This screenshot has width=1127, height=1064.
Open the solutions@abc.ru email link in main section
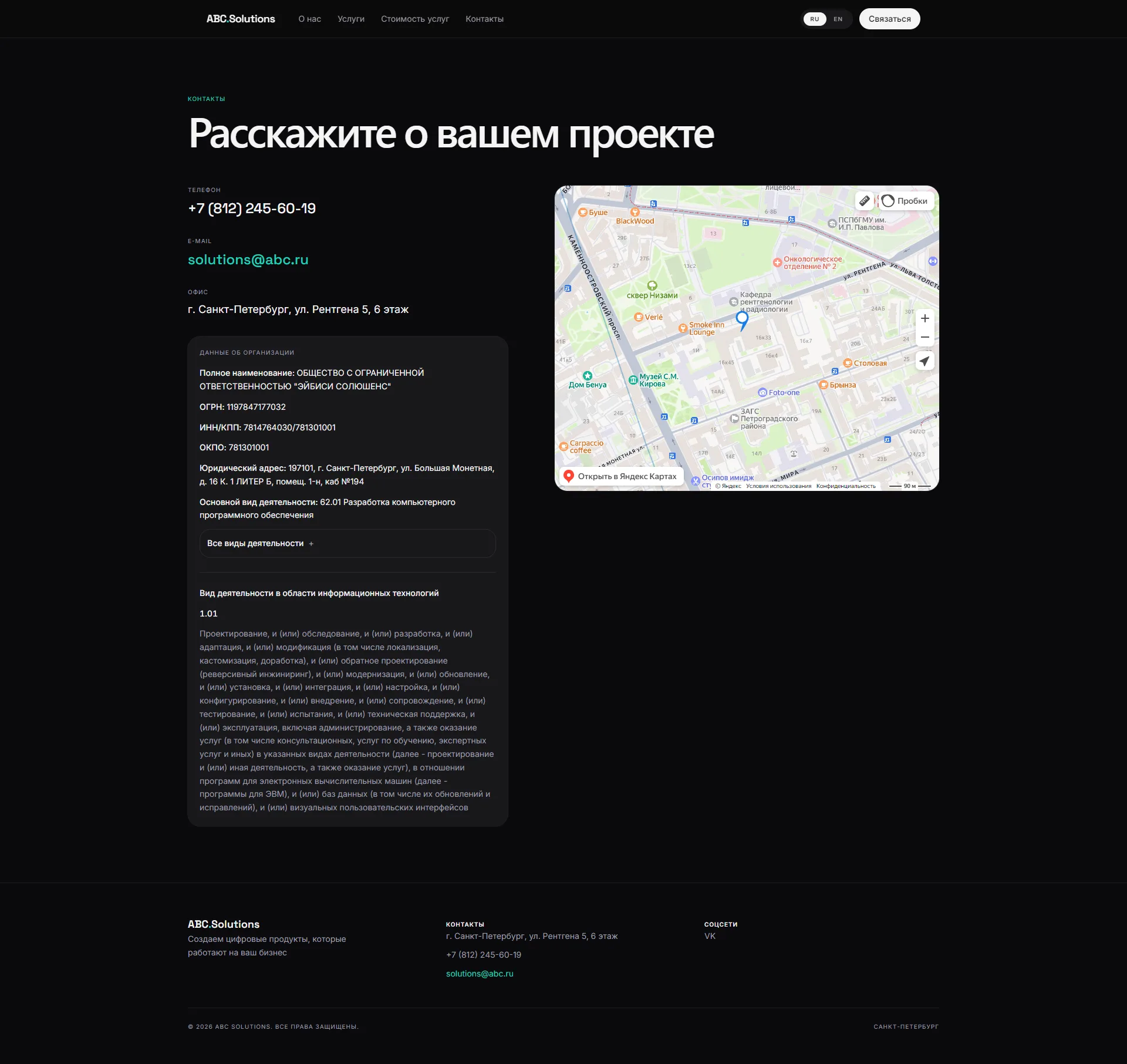[x=248, y=260]
